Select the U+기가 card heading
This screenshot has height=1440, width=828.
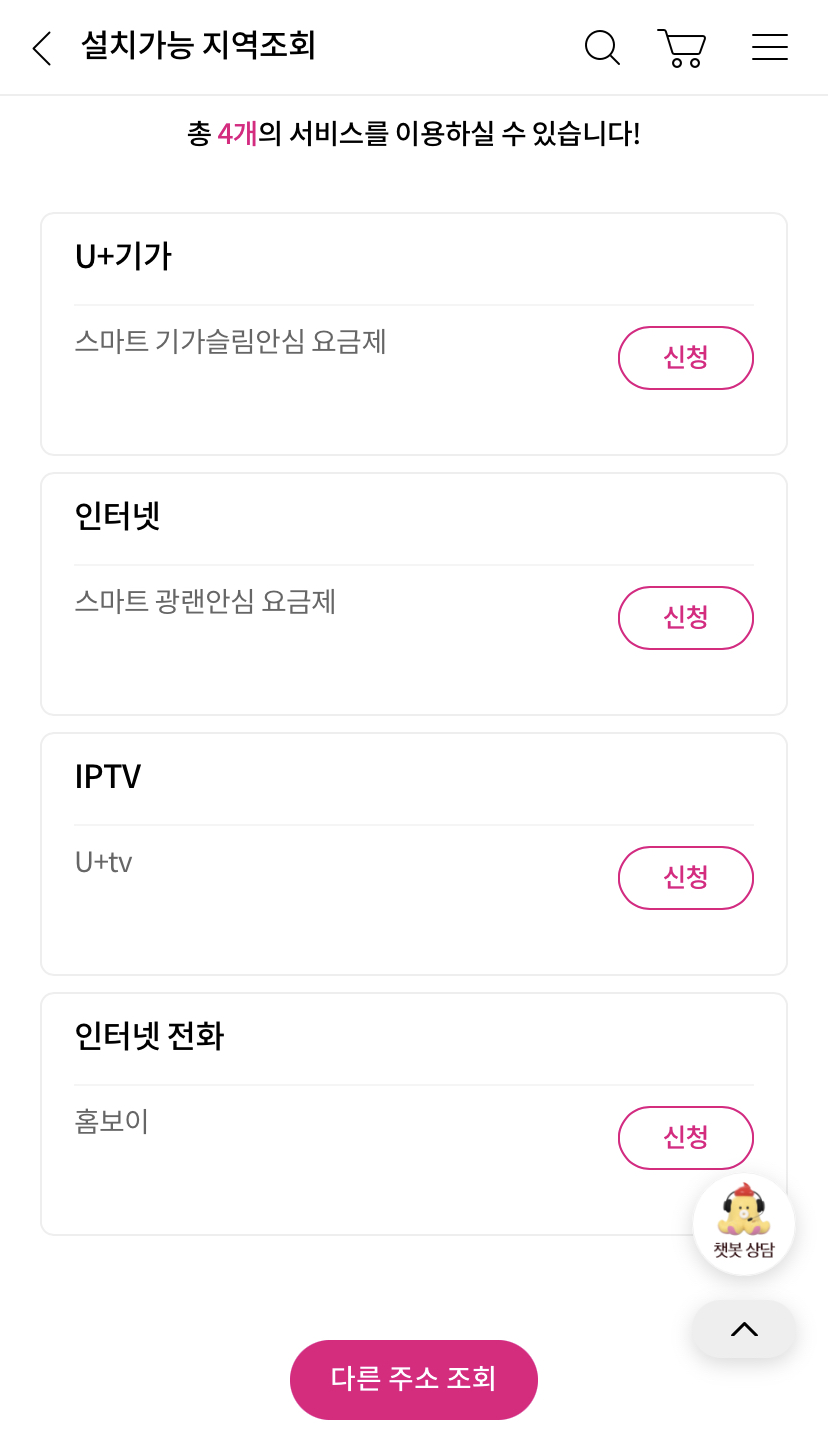point(123,257)
